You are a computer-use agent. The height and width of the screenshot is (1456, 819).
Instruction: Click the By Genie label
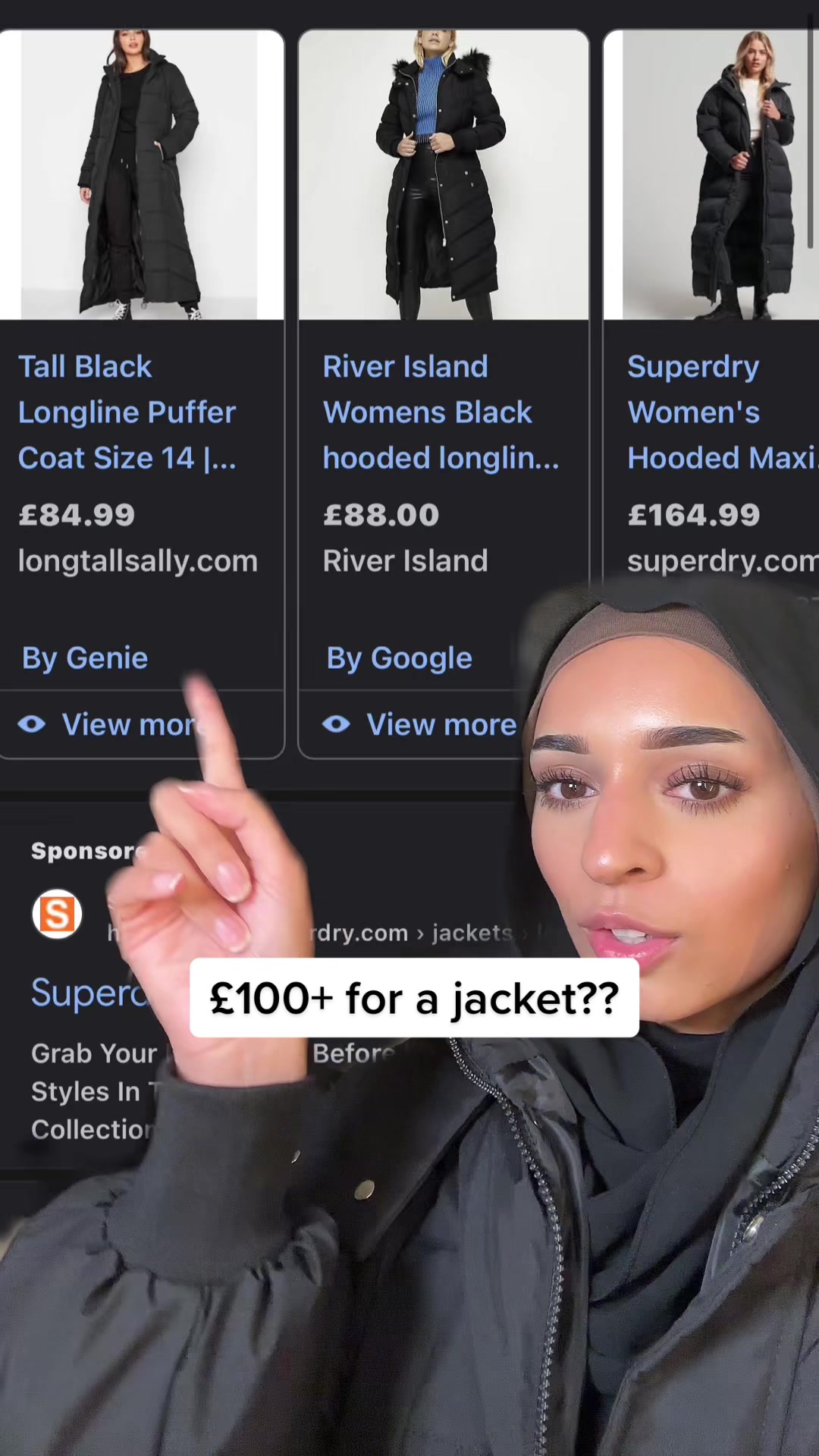click(x=85, y=658)
